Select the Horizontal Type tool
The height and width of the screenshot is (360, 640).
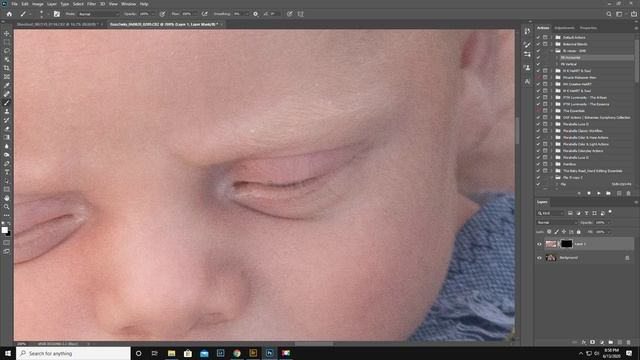point(7,172)
